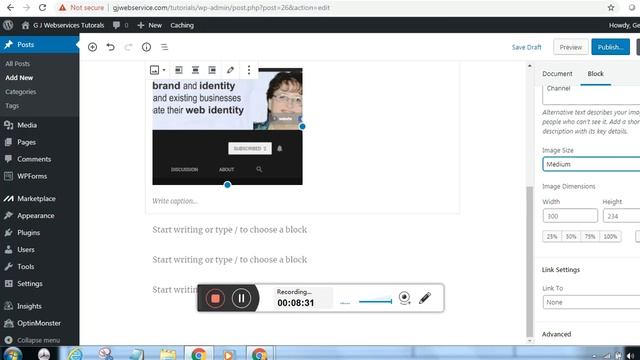
Task: Change block type using image icon
Action: pos(157,70)
